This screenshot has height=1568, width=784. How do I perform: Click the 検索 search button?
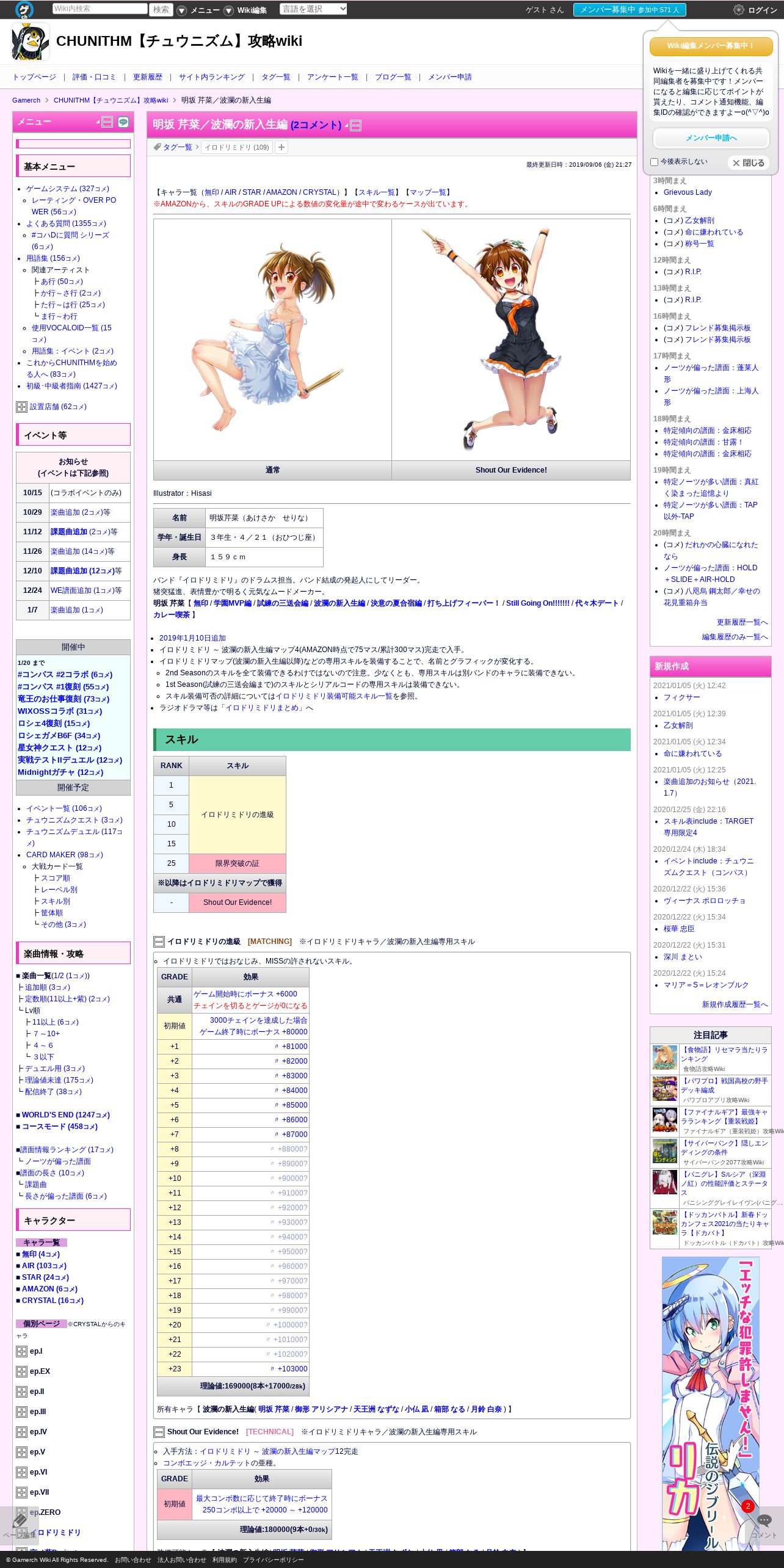[161, 10]
